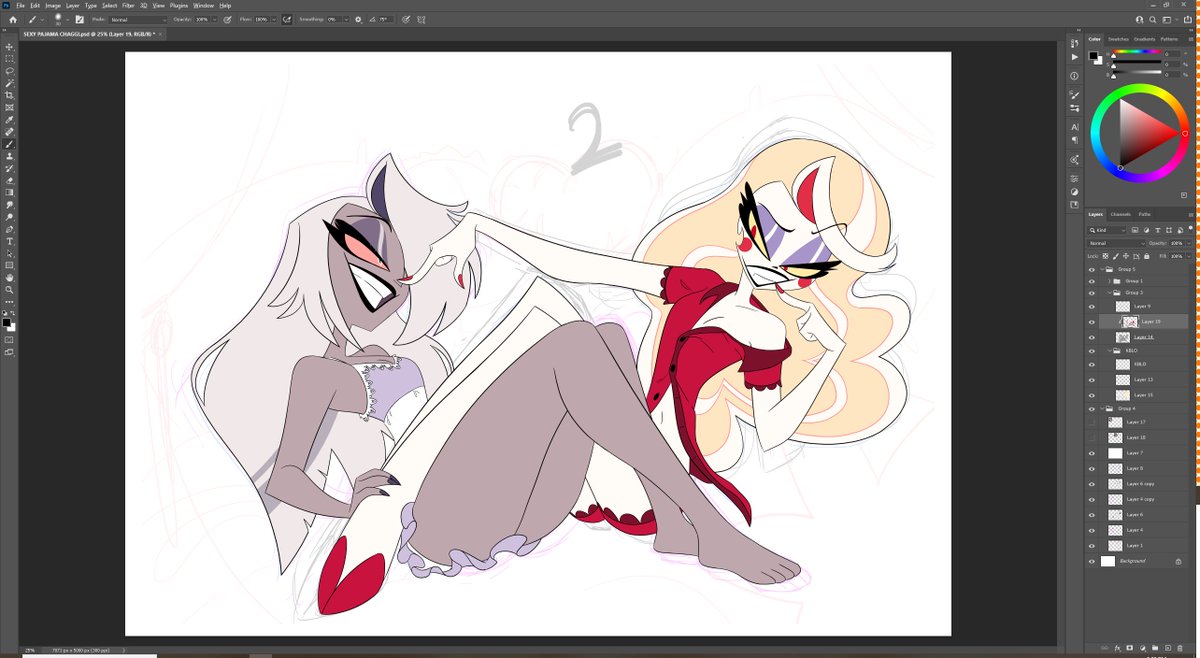Show Layer 17 visibility box
Screen dimensions: 1200x658
click(x=1092, y=422)
